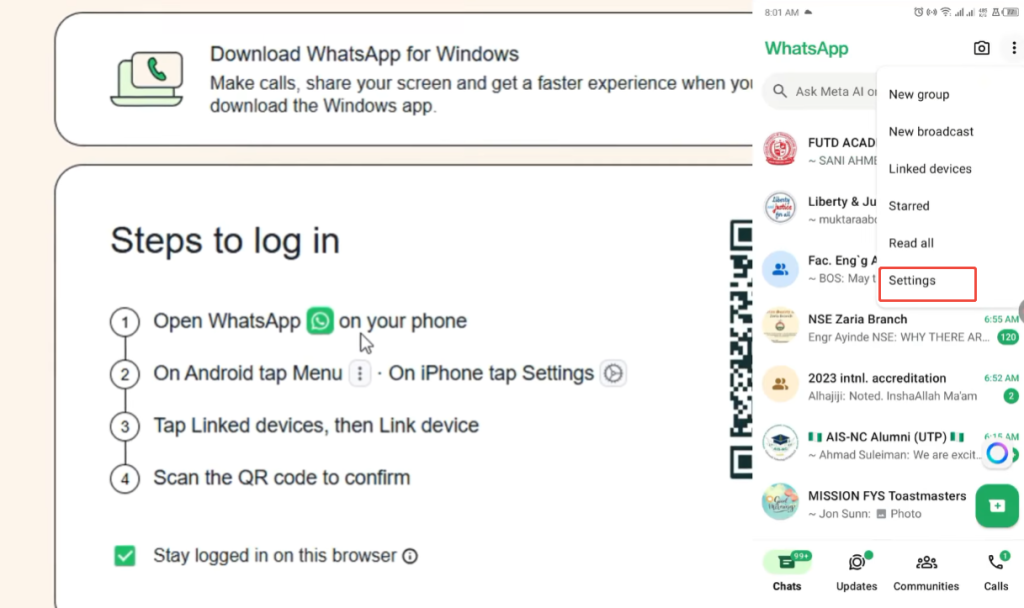Open NSE Zaria Branch avatar
Image resolution: width=1024 pixels, height=608 pixels.
780,325
